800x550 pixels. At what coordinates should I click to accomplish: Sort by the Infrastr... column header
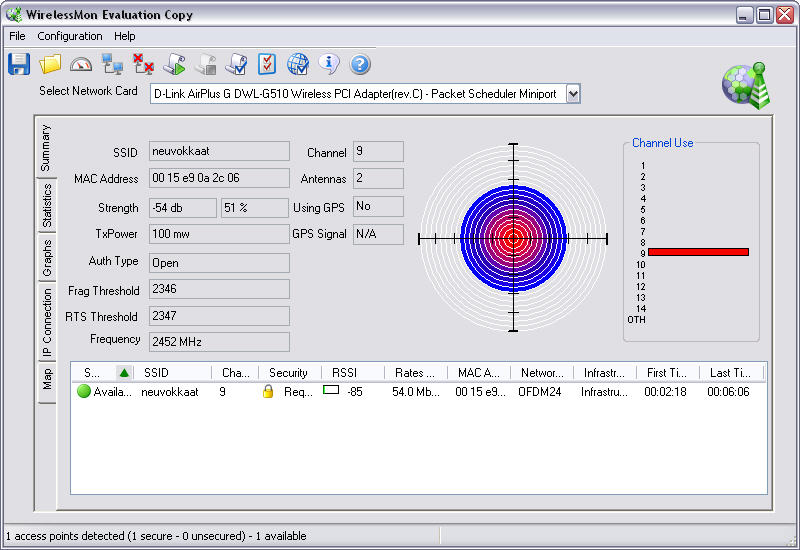(605, 373)
